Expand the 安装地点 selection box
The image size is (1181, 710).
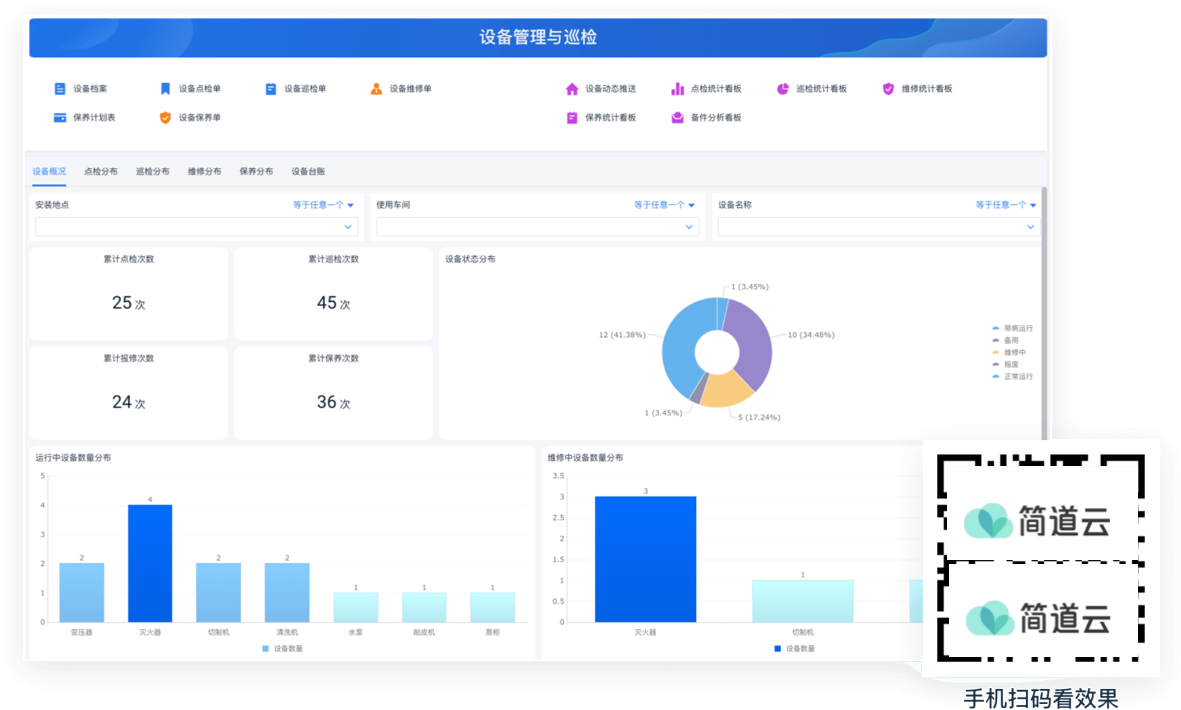point(197,227)
